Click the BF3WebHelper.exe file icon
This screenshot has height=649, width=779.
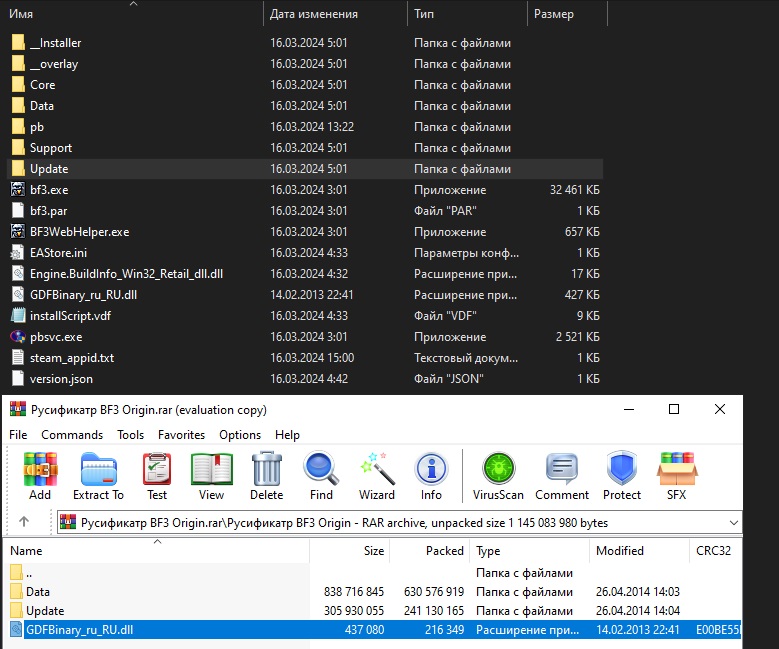pos(18,232)
